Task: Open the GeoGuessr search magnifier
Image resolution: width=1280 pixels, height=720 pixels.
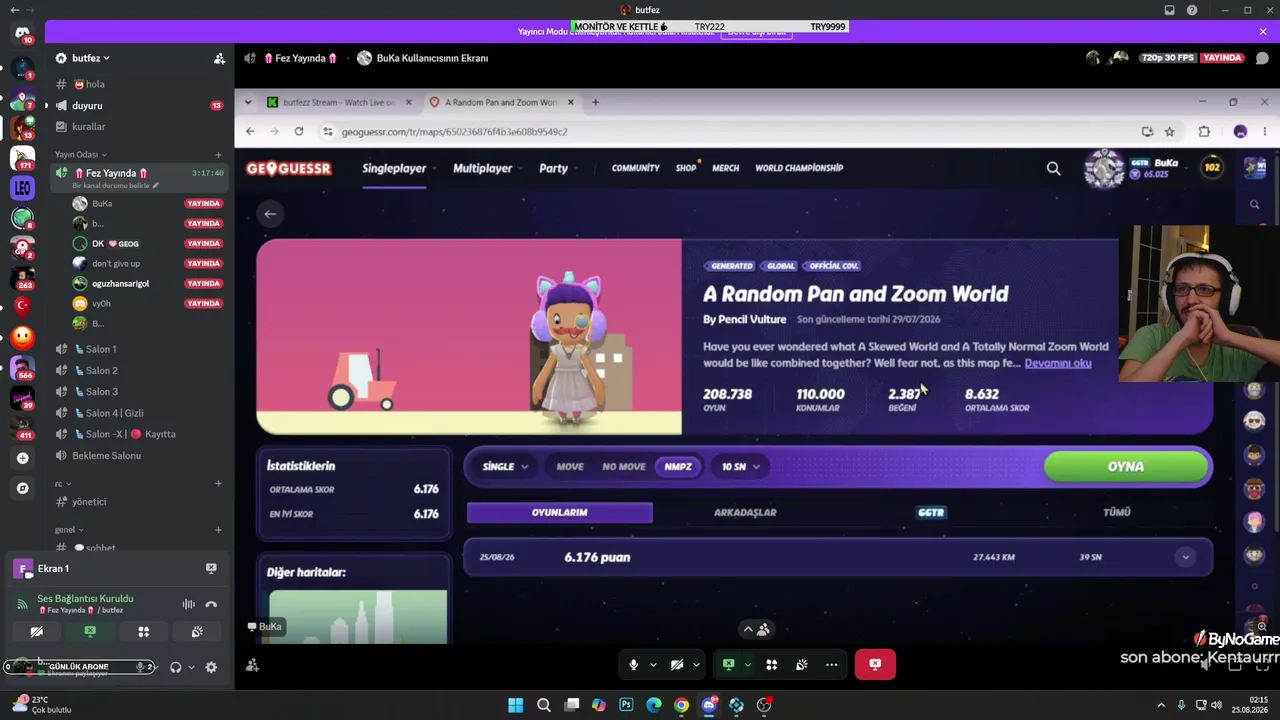Action: 1053,169
